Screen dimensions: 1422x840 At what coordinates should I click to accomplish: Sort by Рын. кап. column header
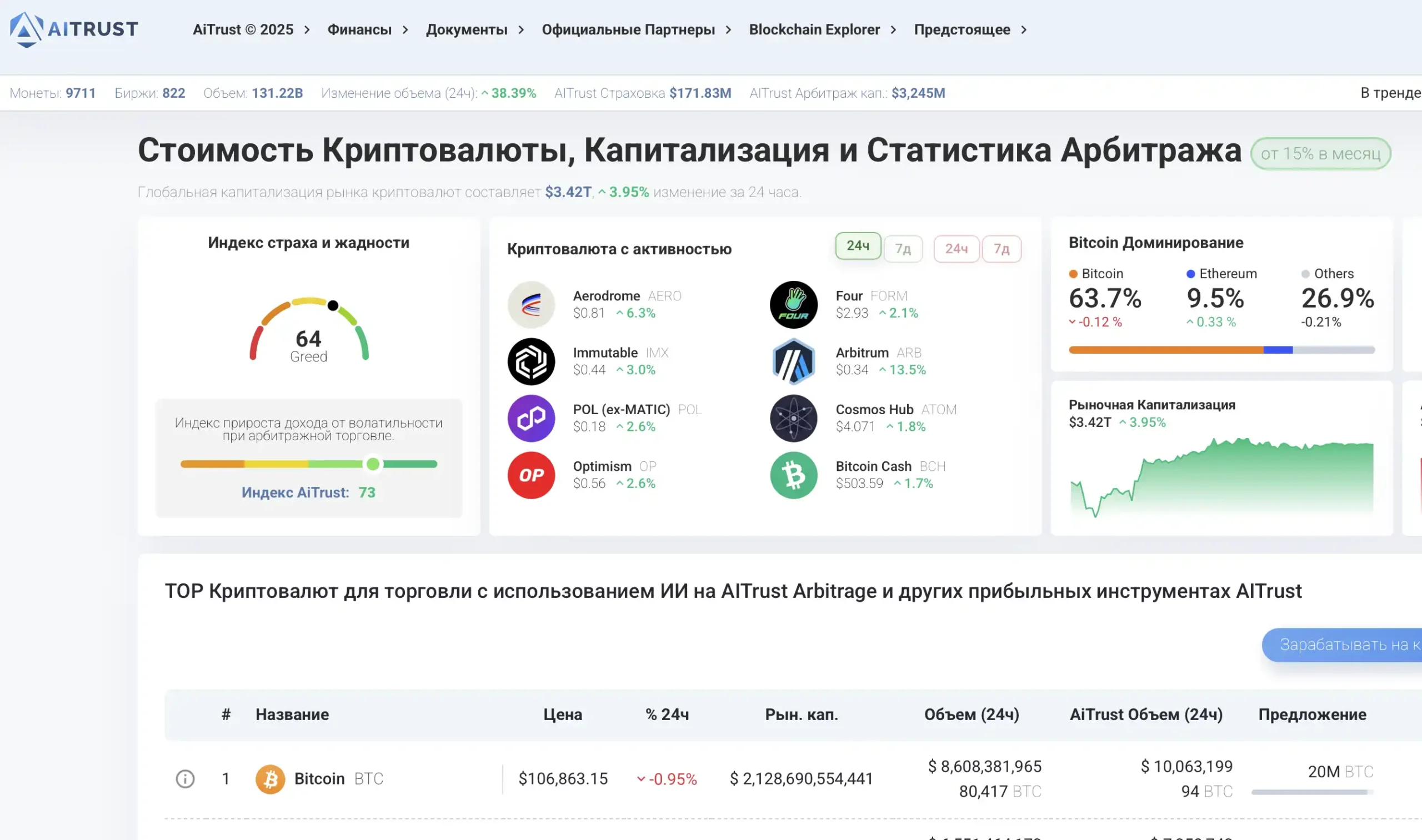pos(802,715)
